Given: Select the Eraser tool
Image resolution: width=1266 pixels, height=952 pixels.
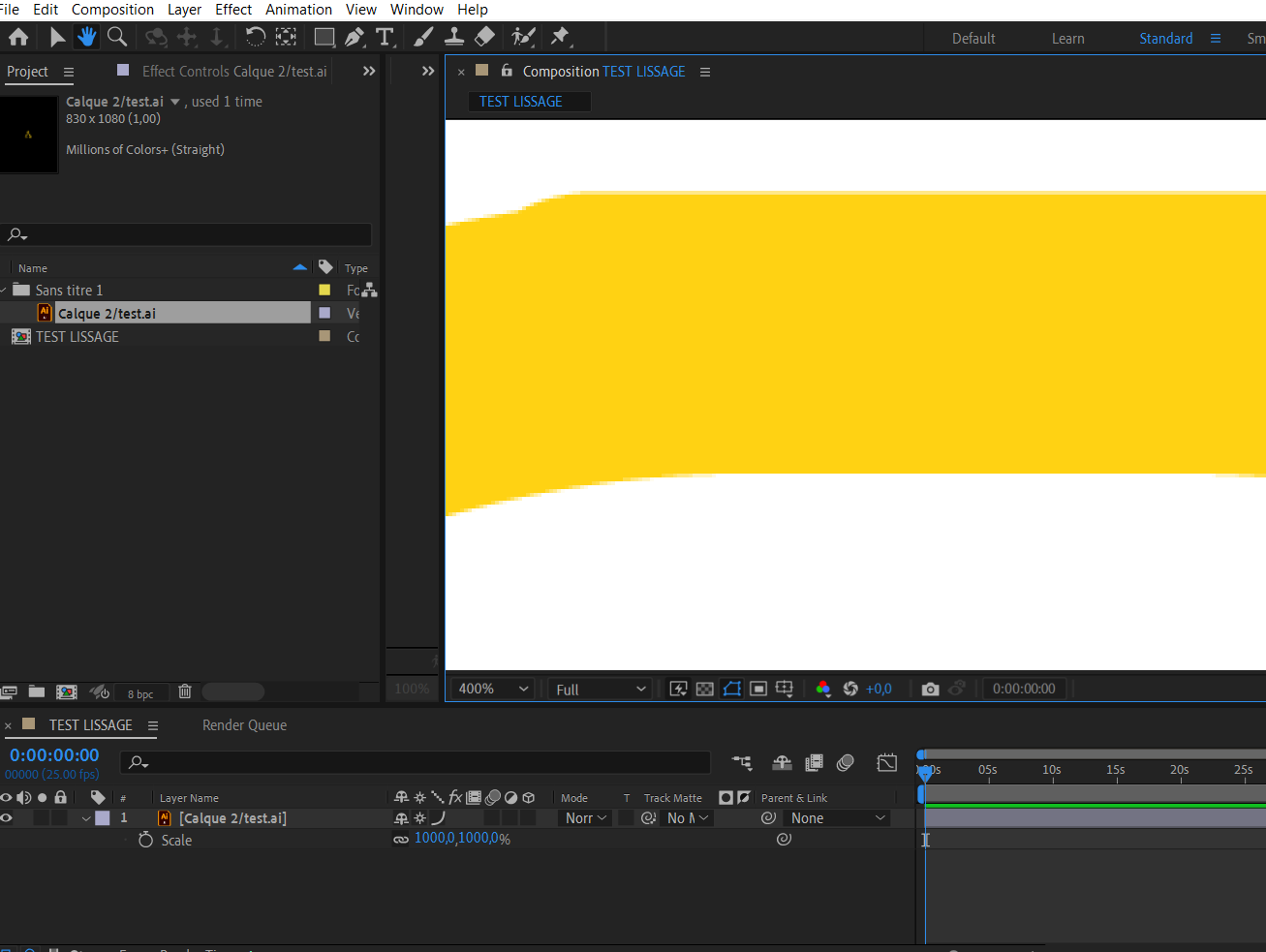Looking at the screenshot, I should tap(485, 38).
